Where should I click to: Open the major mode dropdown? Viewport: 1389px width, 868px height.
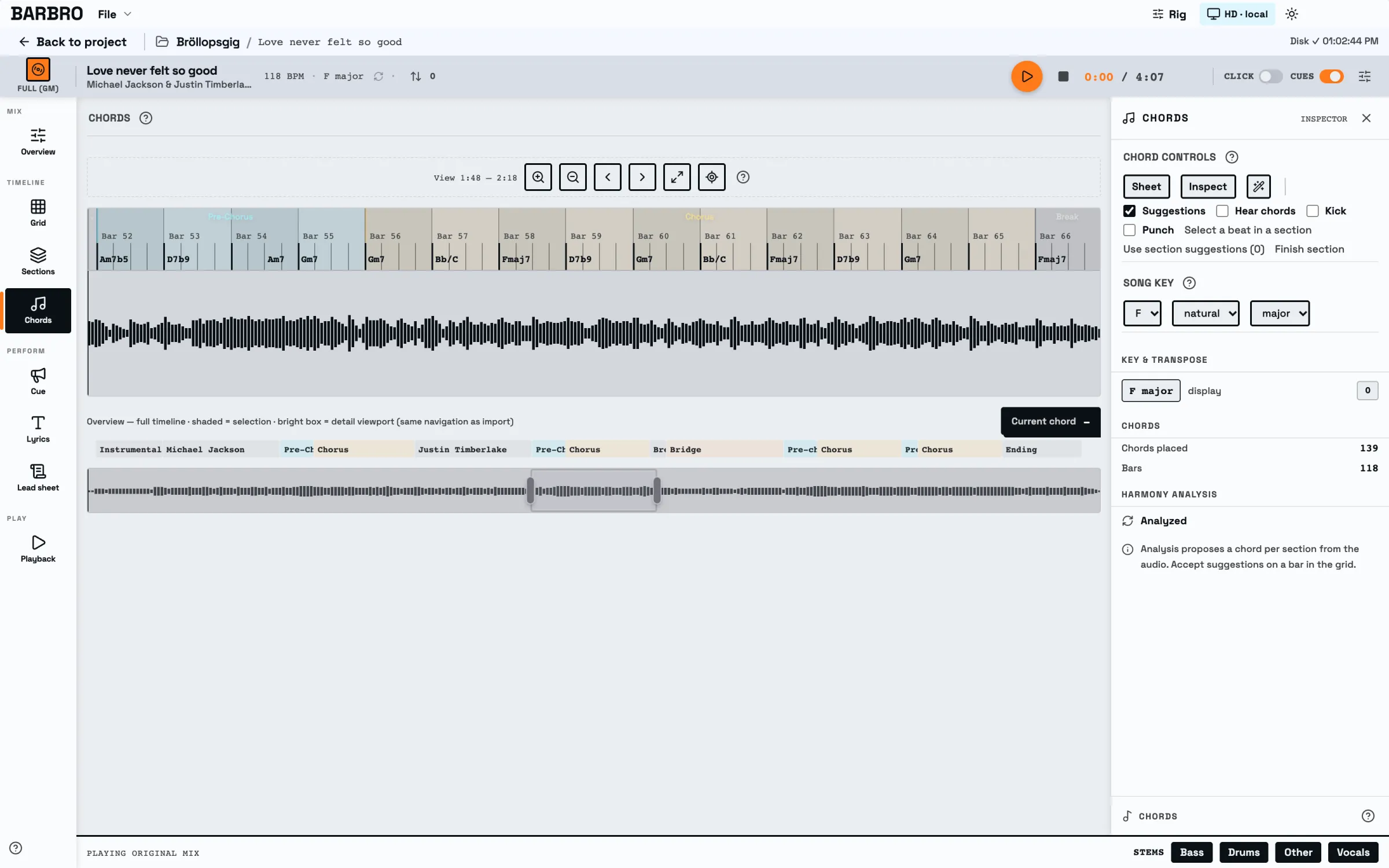1280,313
